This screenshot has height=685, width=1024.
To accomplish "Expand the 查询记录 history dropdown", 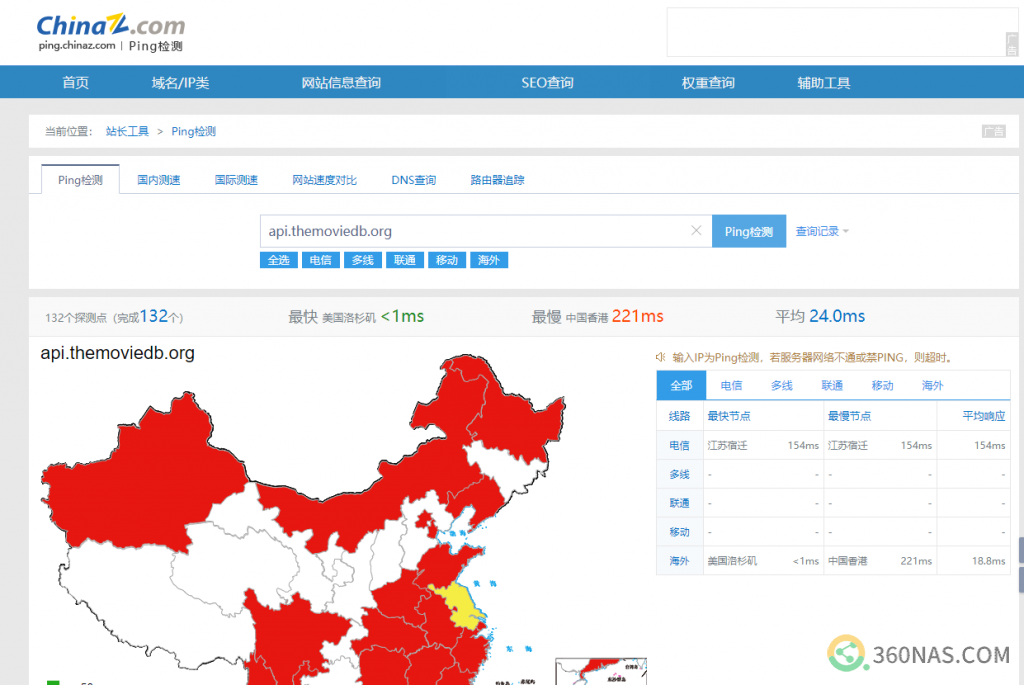I will 822,231.
